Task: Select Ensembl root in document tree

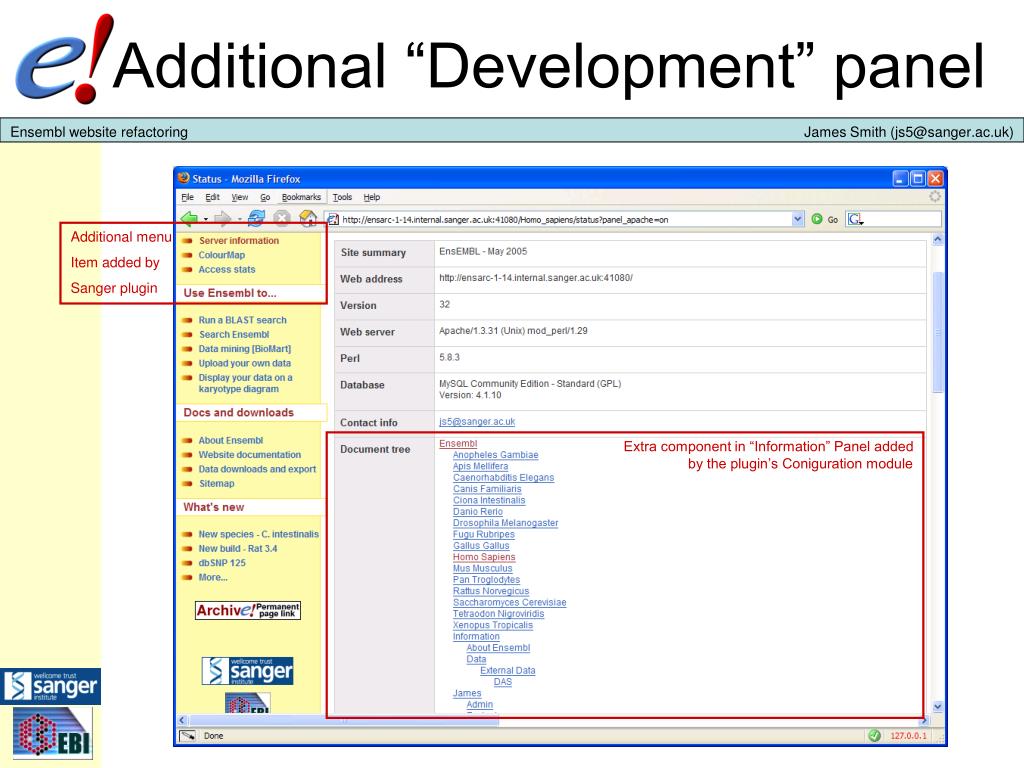Action: pyautogui.click(x=458, y=443)
